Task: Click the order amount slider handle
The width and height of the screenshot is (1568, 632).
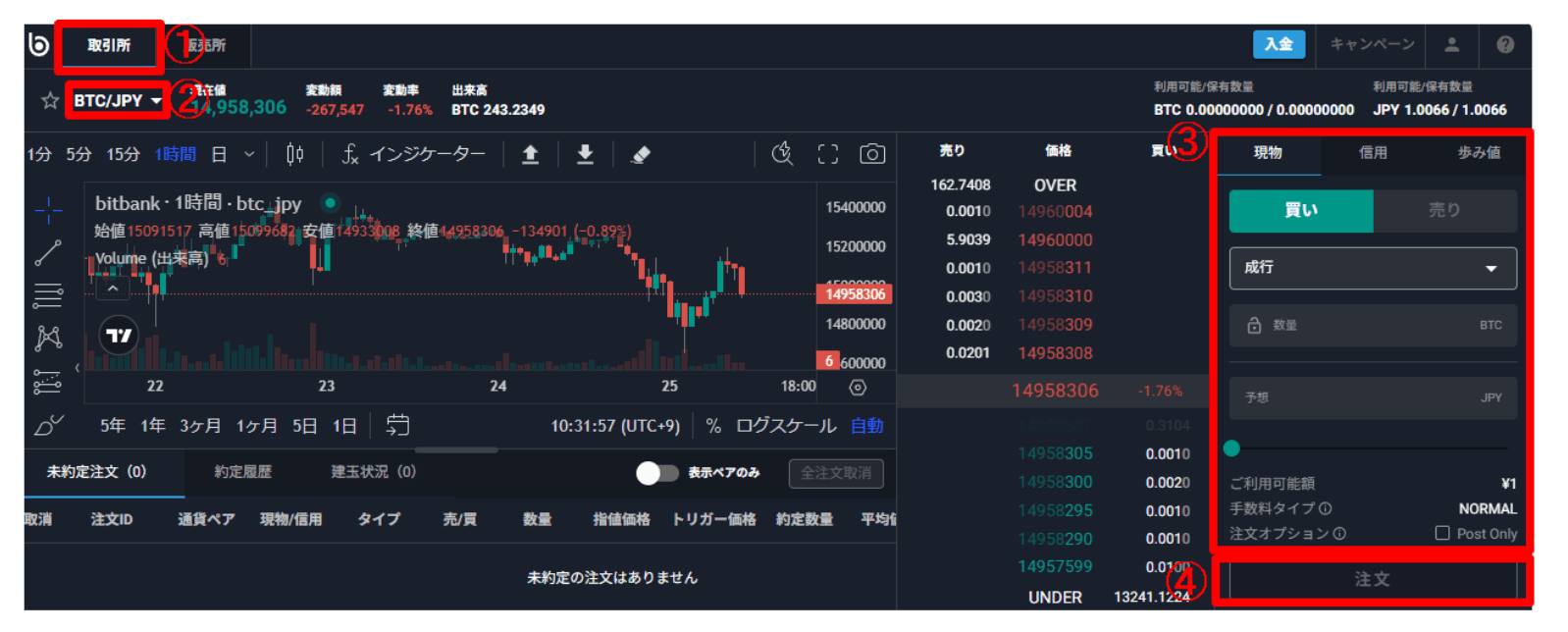Action: 1231,448
